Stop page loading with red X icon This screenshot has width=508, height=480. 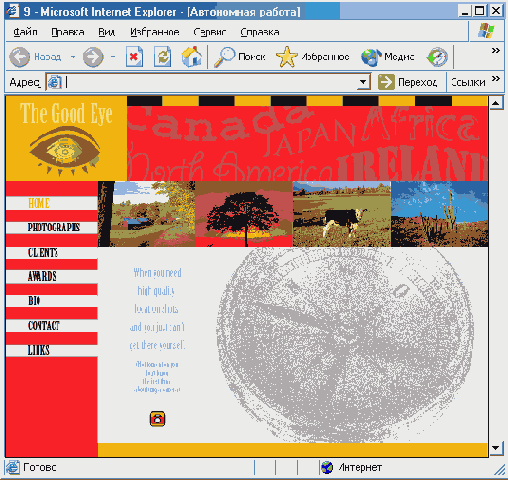(134, 57)
